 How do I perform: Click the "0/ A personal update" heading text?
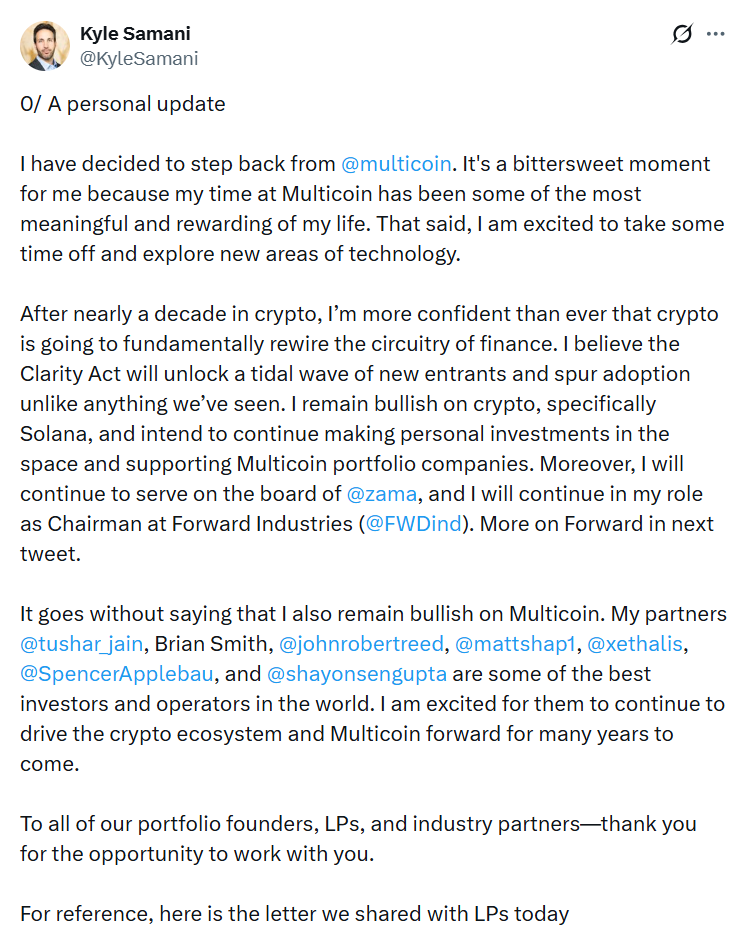tap(123, 104)
